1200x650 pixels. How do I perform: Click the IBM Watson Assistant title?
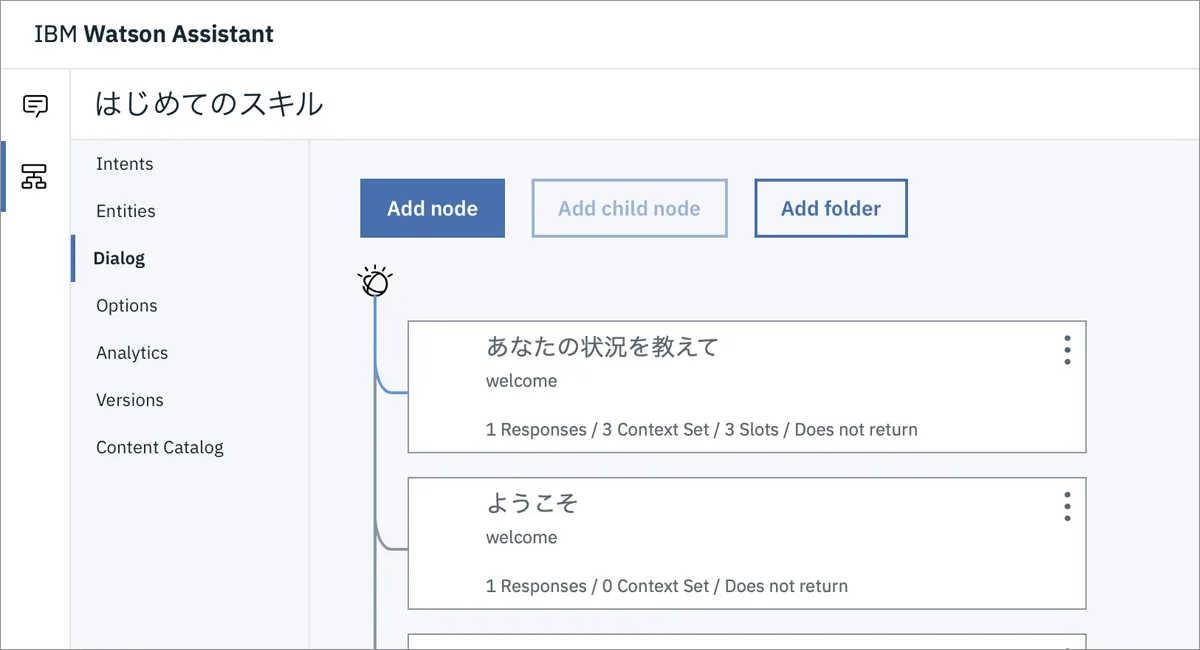click(154, 34)
